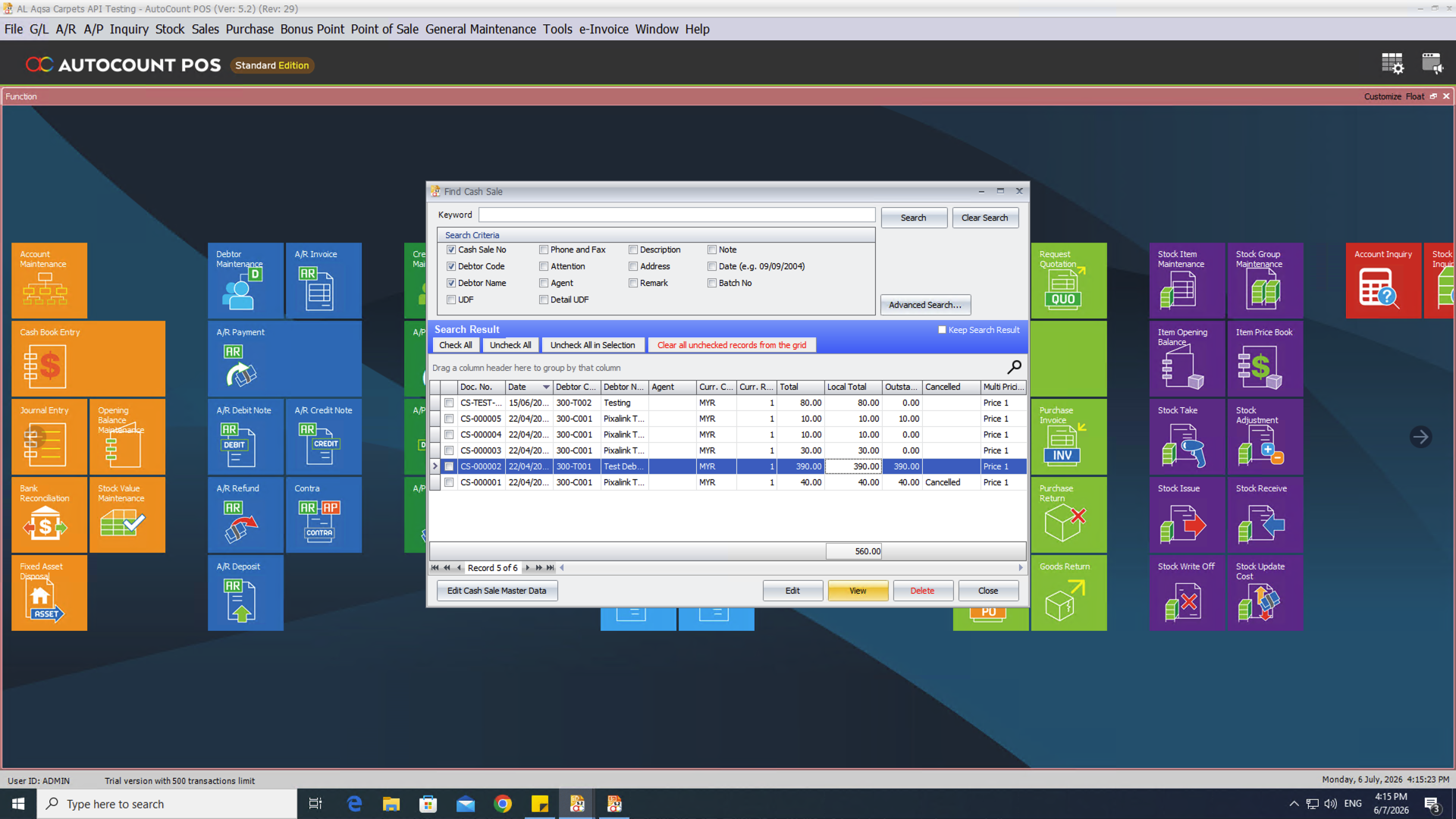
Task: Open the e-Invoice menu
Action: (x=604, y=29)
